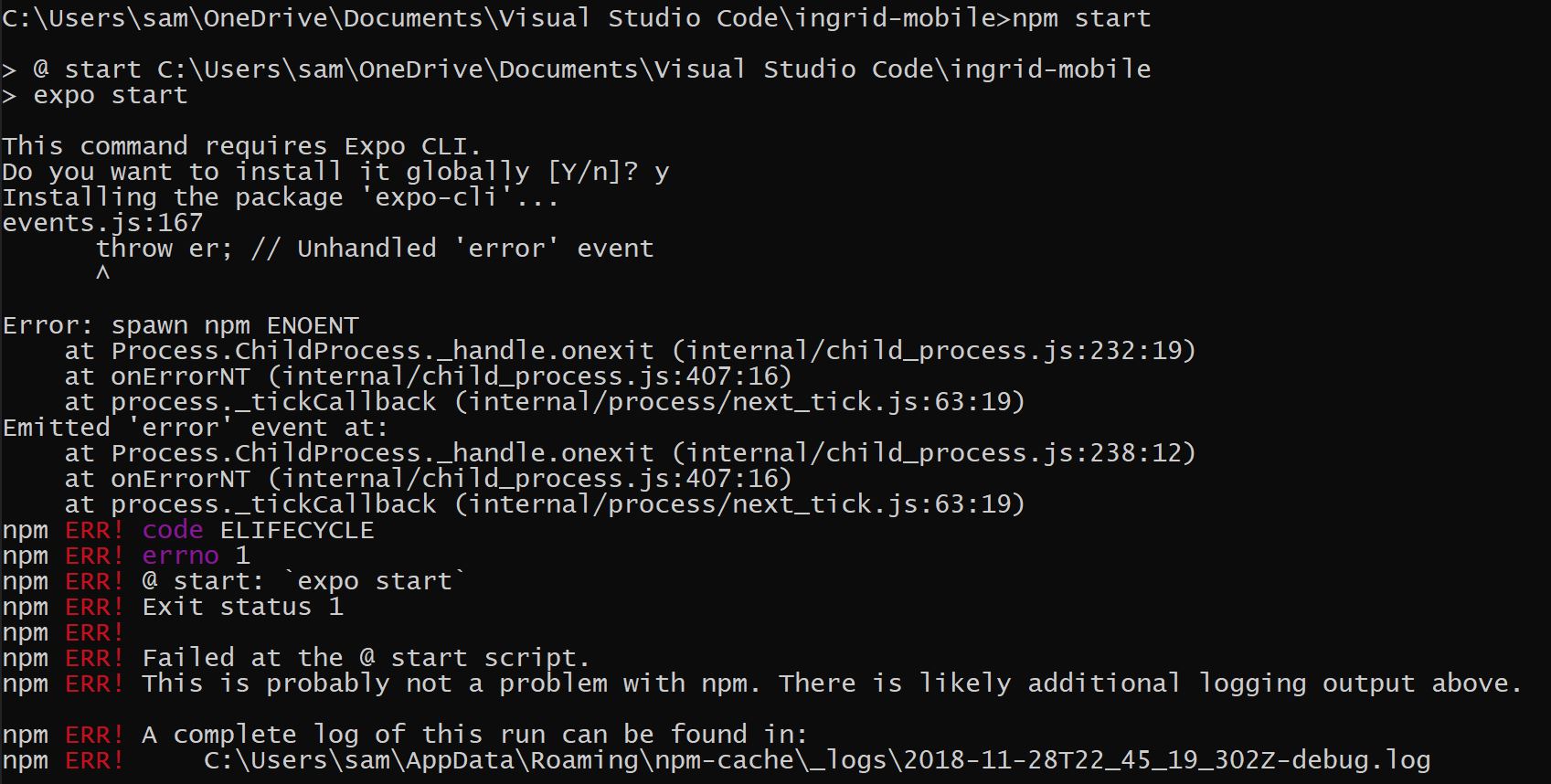This screenshot has height=784, width=1551.
Task: Click 'This command requires Expo CLI.' text
Action: click(241, 146)
